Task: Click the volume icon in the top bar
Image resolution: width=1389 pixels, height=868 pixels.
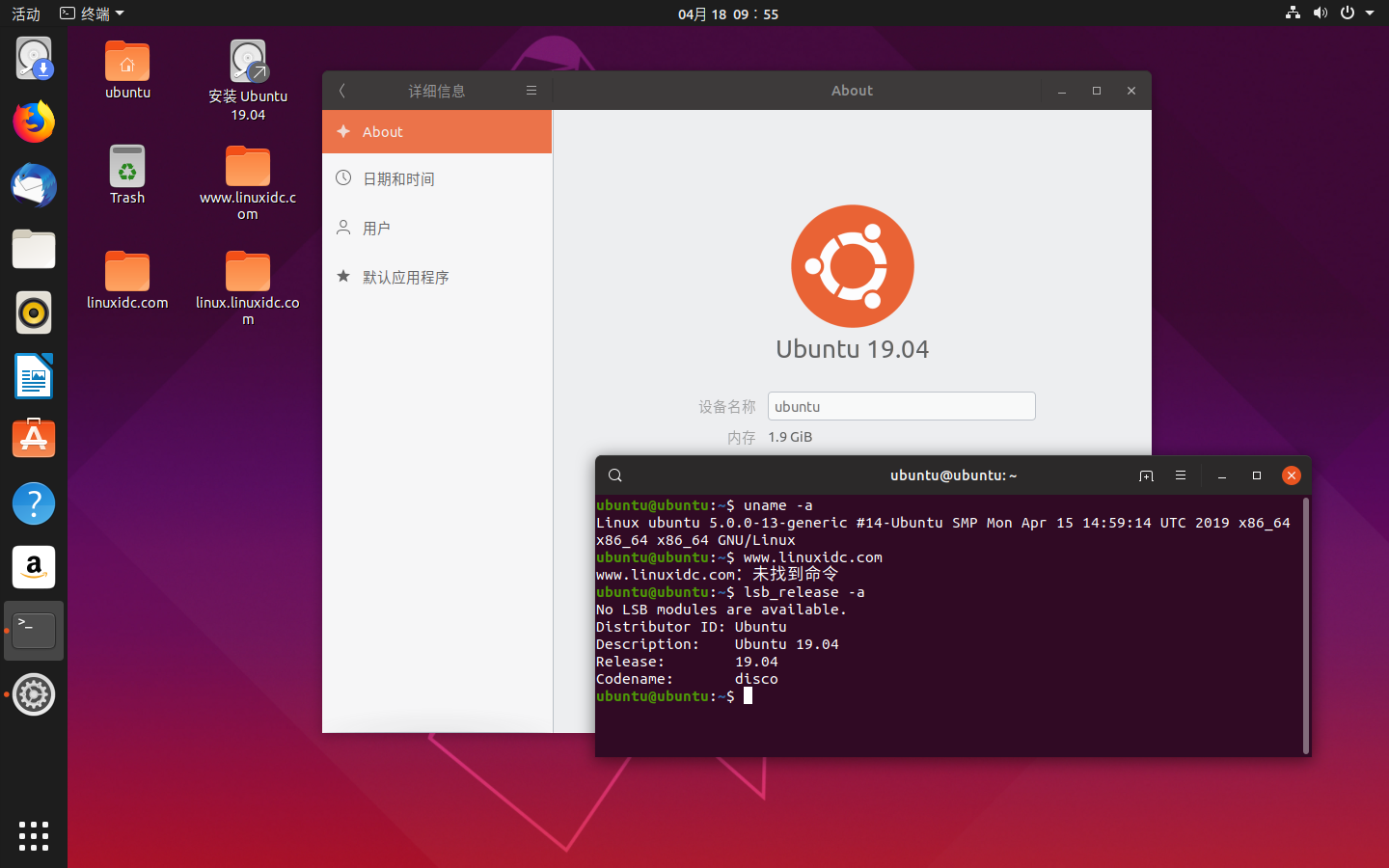Action: click(1320, 13)
